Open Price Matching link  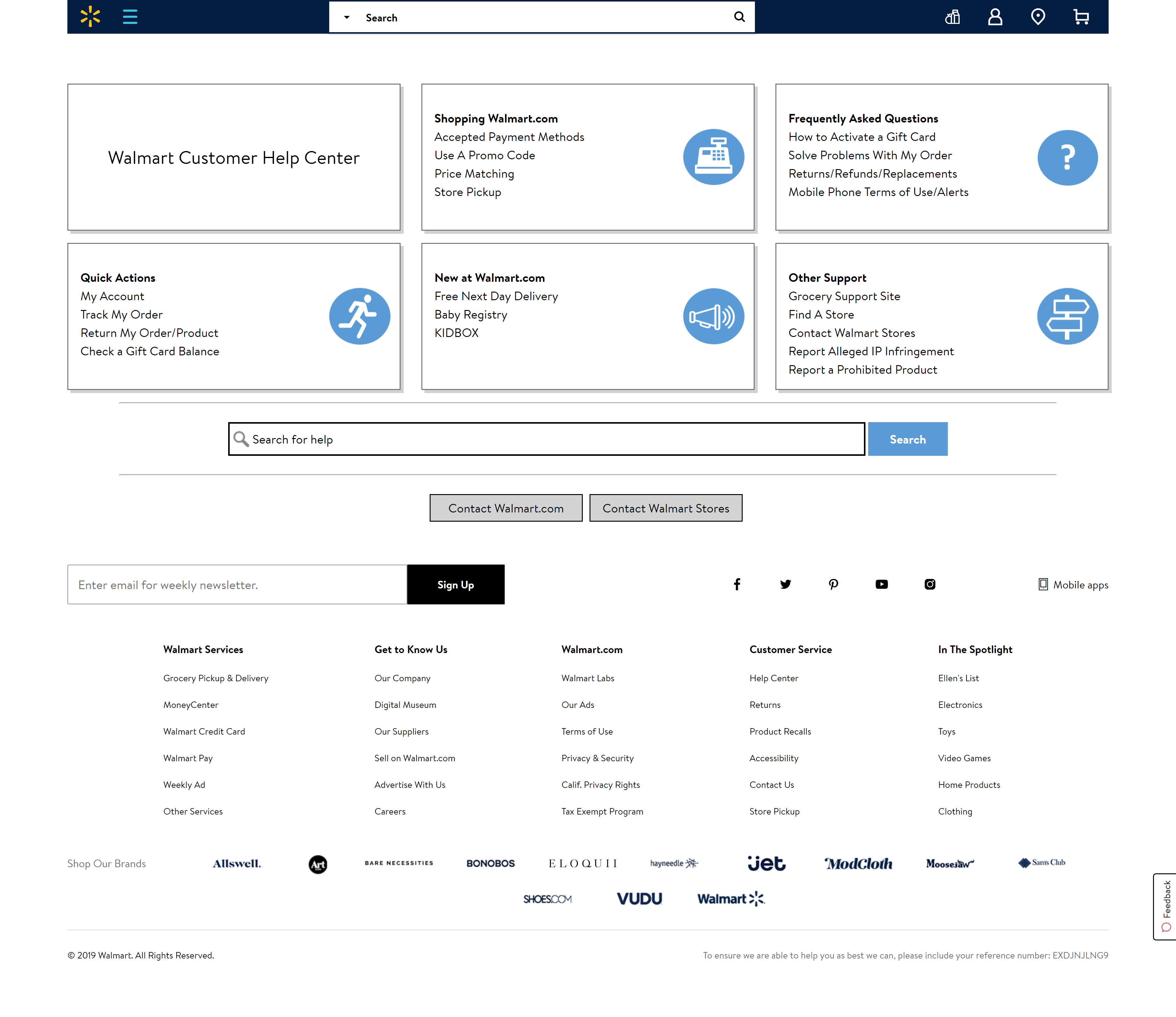tap(474, 174)
